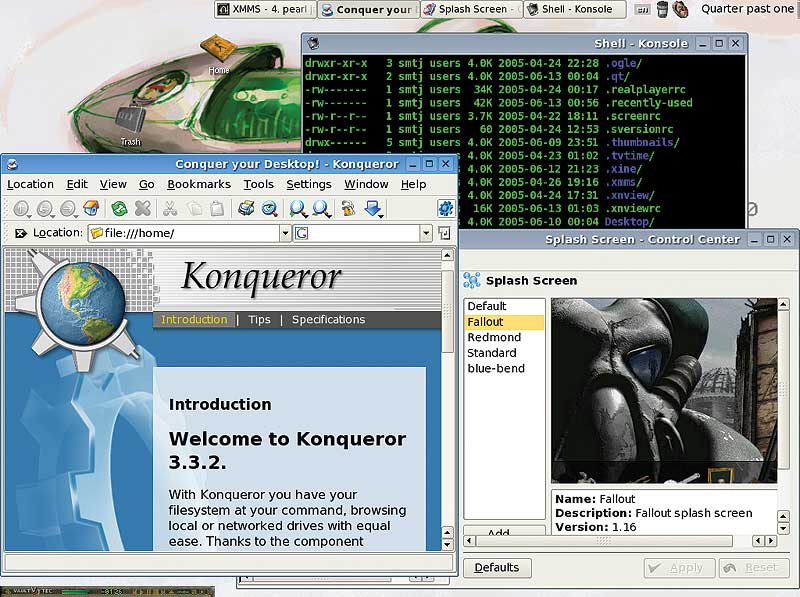Print the page with printer icon
This screenshot has width=800, height=597.
pos(246,208)
